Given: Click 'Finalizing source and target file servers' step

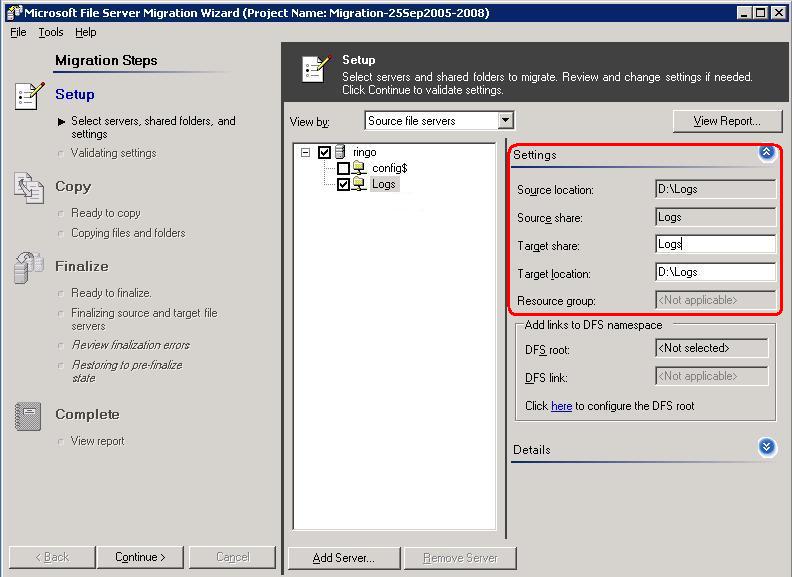Looking at the screenshot, I should tap(144, 319).
